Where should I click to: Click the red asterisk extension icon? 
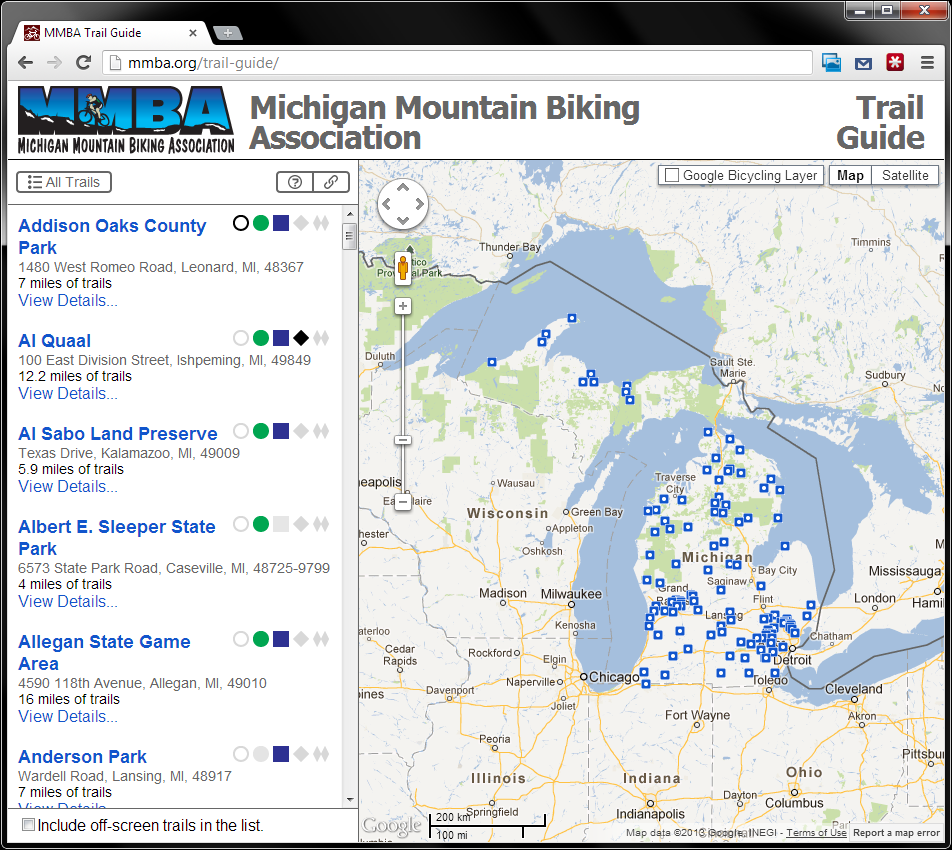894,62
